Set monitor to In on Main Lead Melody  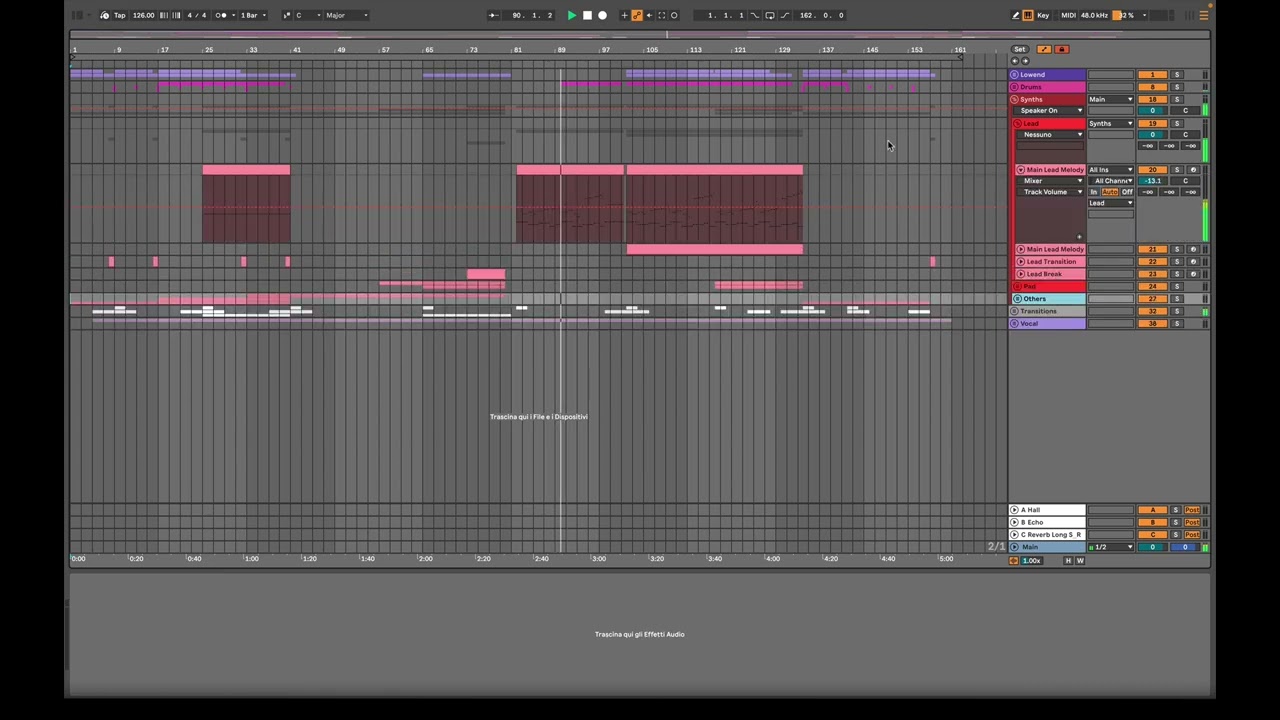point(1094,192)
